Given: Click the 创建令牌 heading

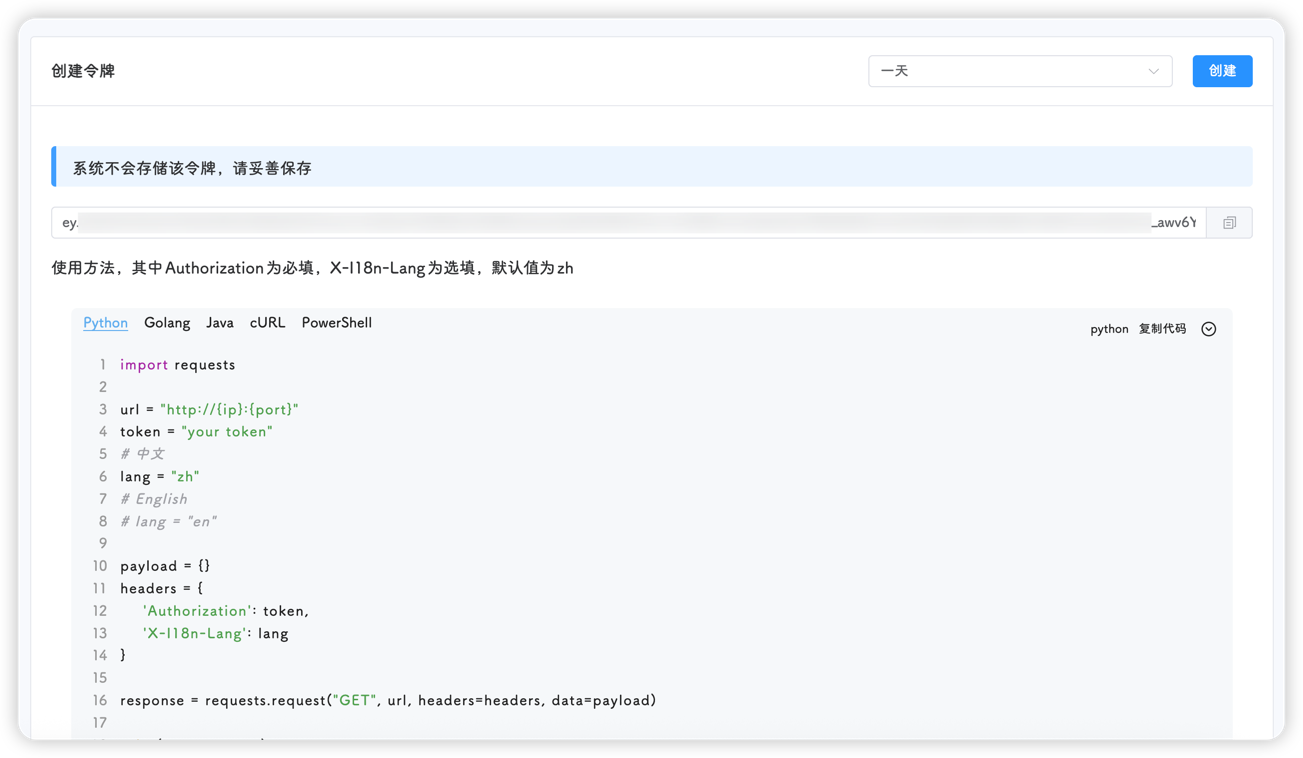Looking at the screenshot, I should pos(83,71).
